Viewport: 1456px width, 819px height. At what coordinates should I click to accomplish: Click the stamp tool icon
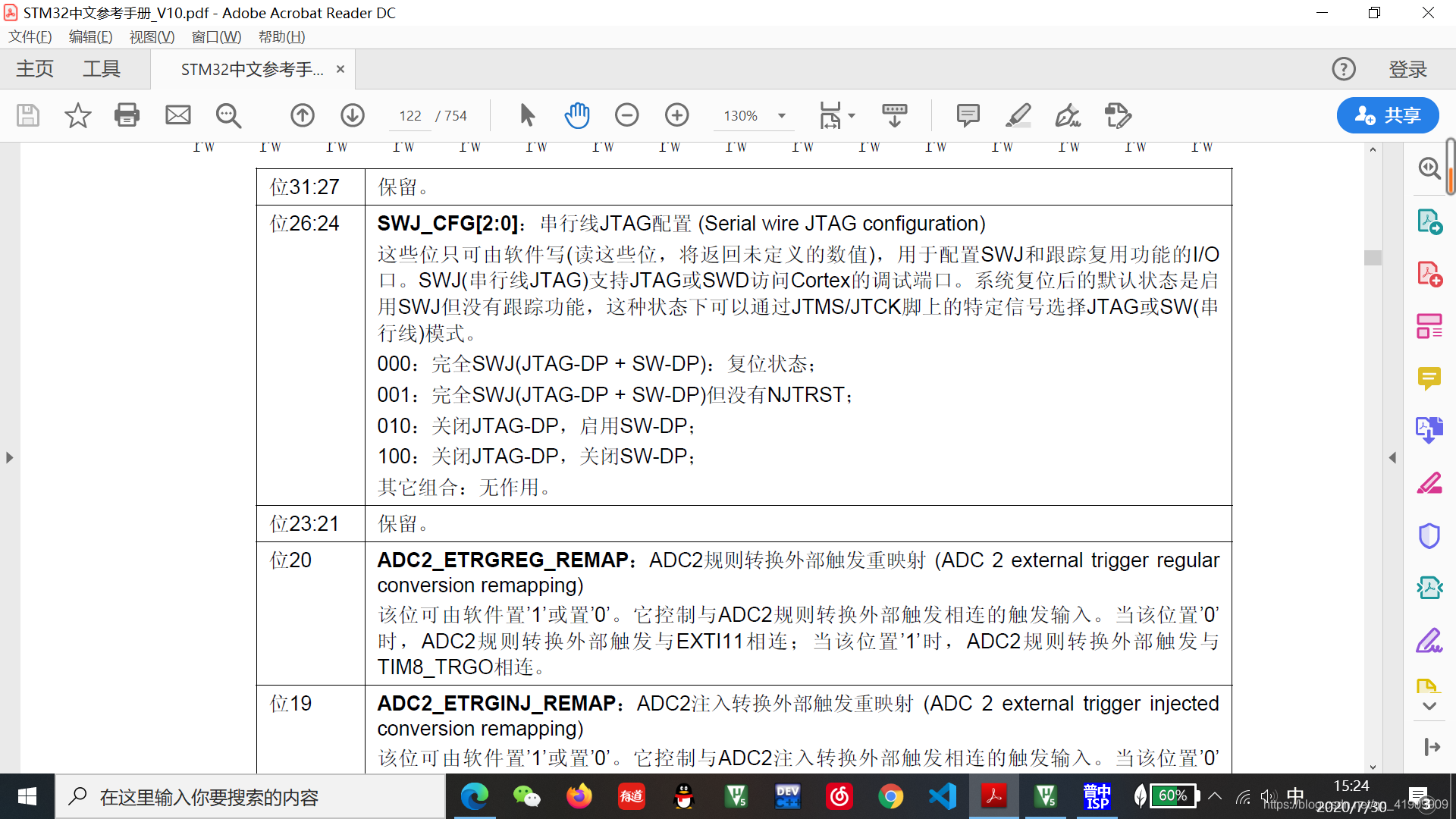pos(1119,115)
